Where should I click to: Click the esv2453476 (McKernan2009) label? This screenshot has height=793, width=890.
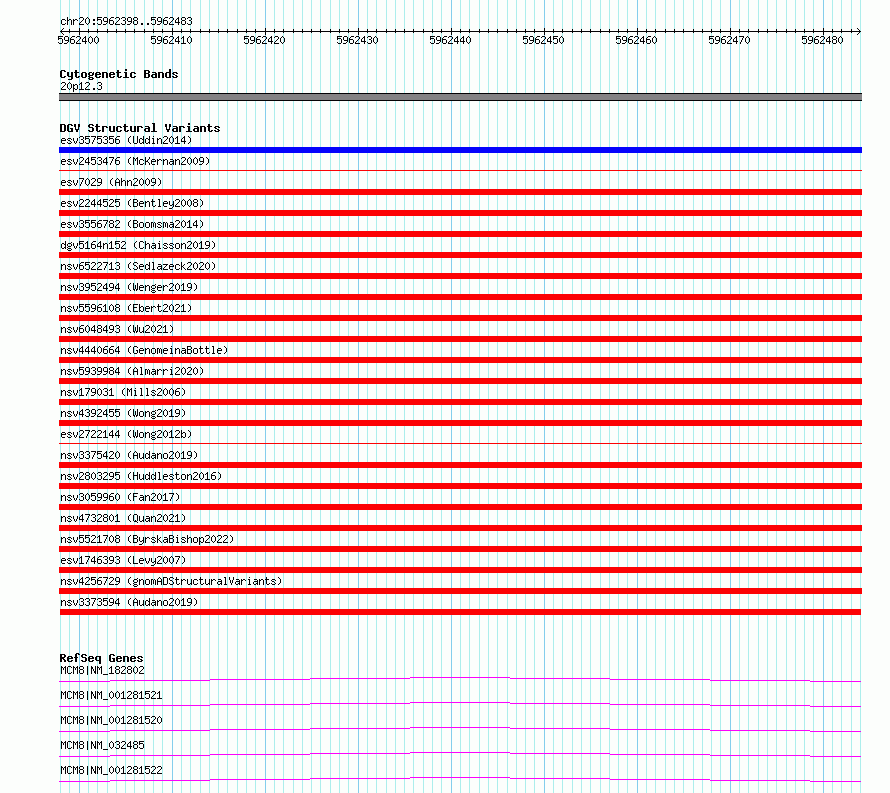135,161
